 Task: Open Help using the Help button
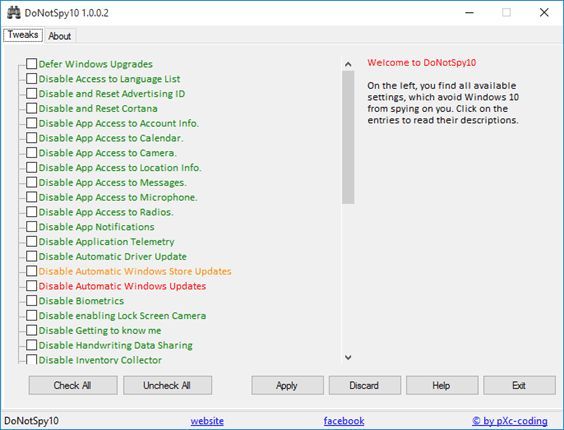tap(442, 385)
